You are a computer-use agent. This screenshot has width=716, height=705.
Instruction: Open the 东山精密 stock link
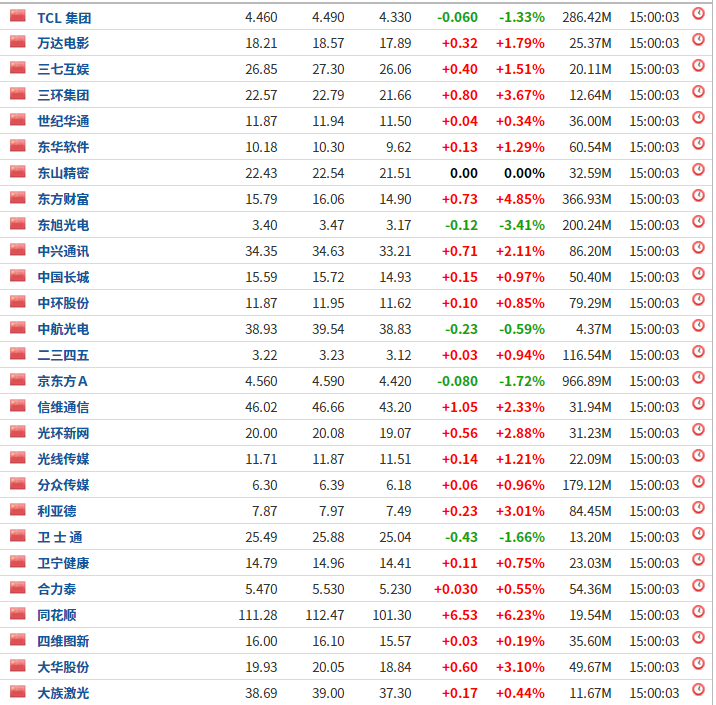click(x=63, y=174)
